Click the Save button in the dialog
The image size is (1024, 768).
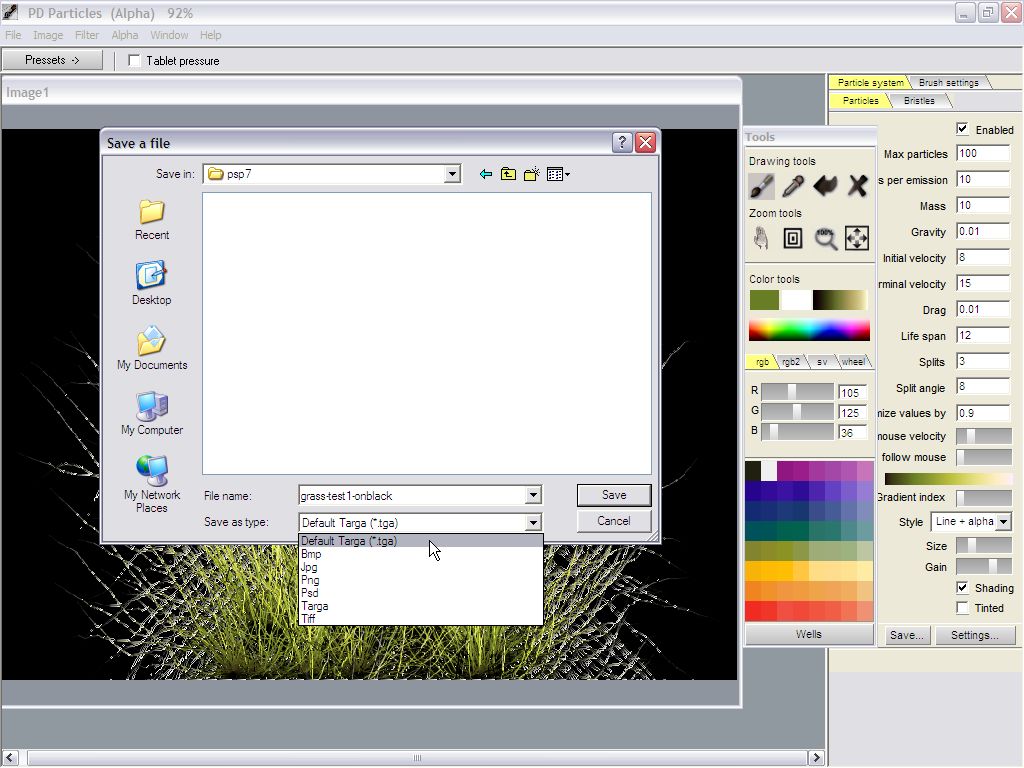pyautogui.click(x=614, y=495)
